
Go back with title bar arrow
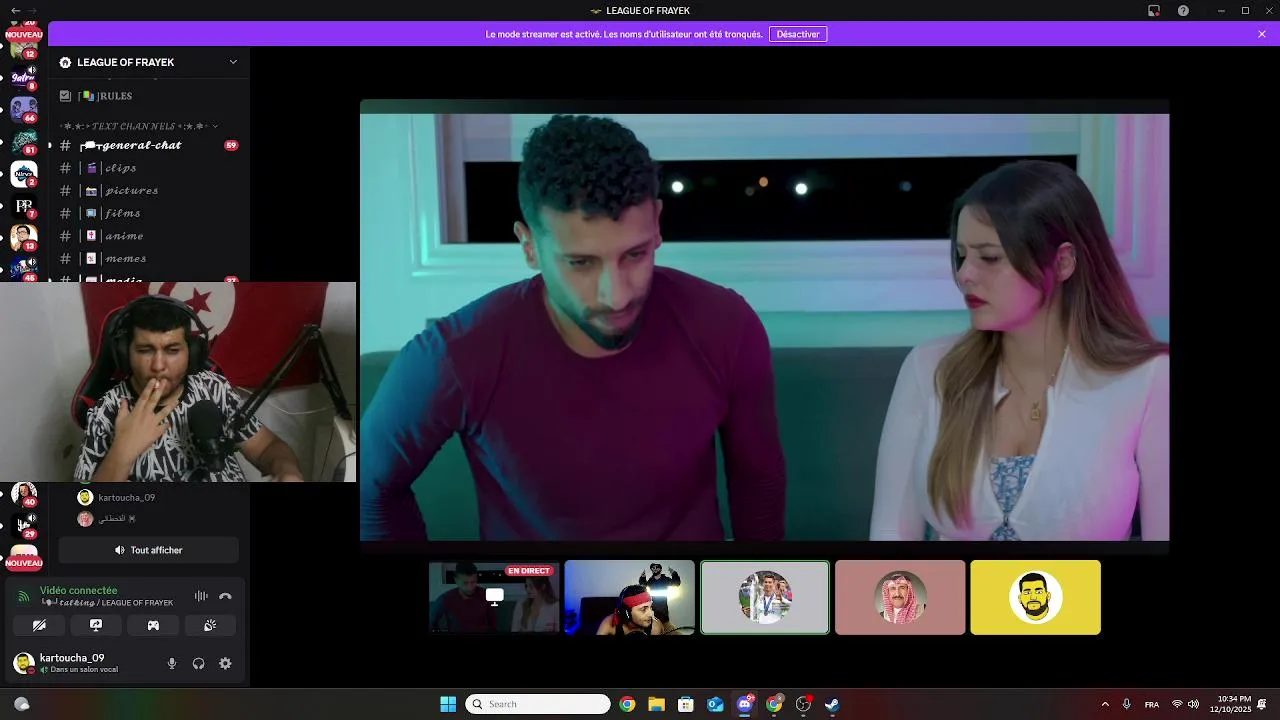pos(14,11)
